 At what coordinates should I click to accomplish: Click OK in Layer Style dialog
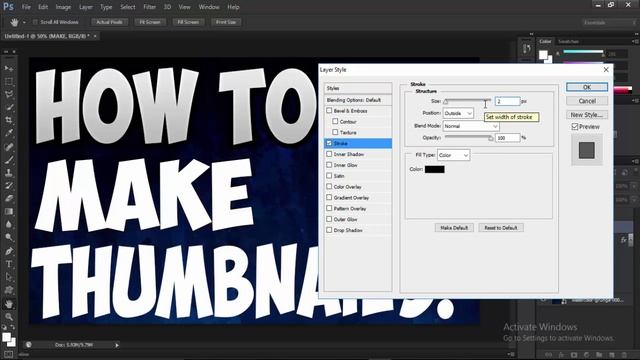click(x=587, y=87)
